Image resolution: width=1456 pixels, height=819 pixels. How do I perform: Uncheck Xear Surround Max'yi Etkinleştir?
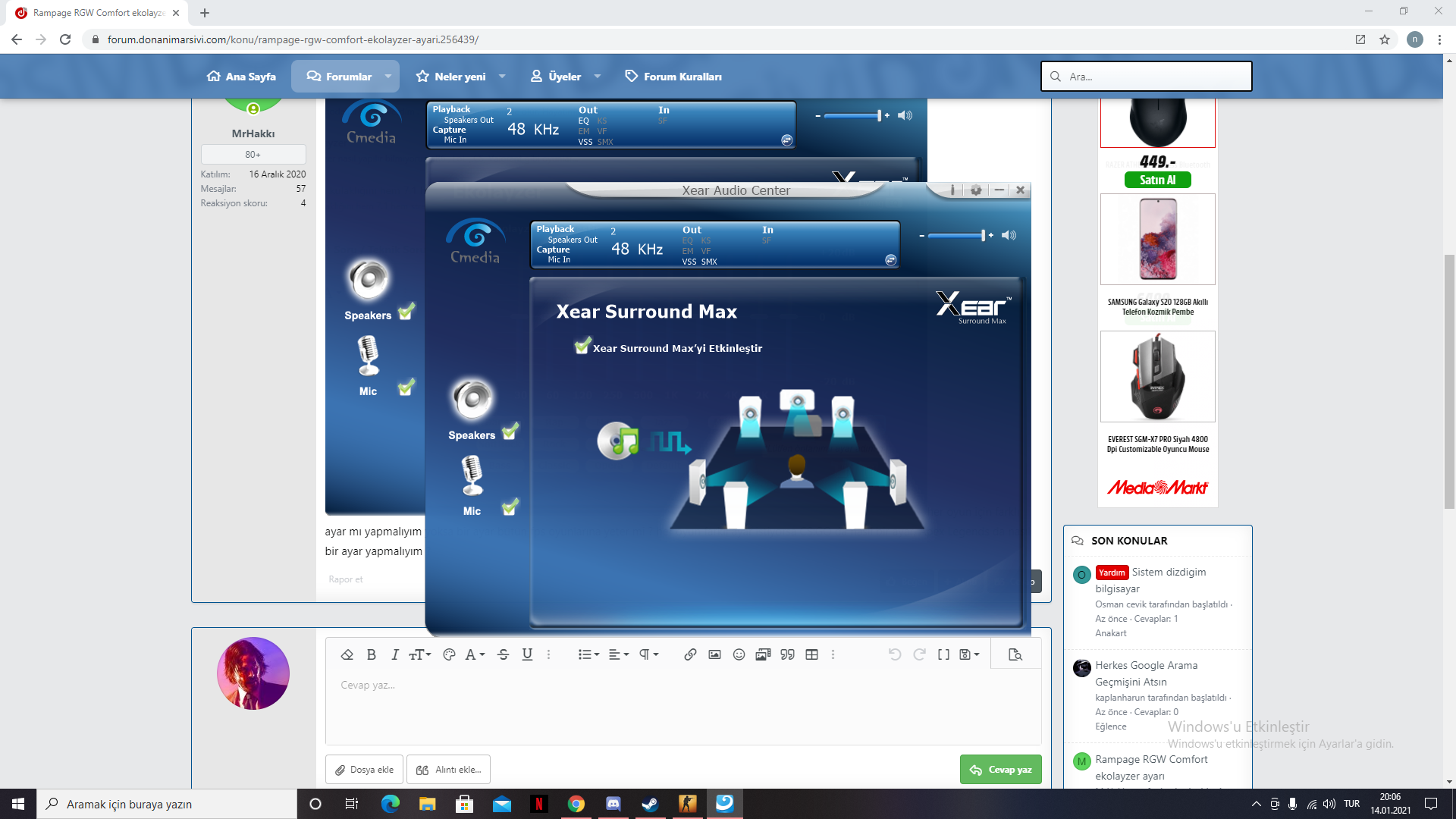(x=582, y=347)
